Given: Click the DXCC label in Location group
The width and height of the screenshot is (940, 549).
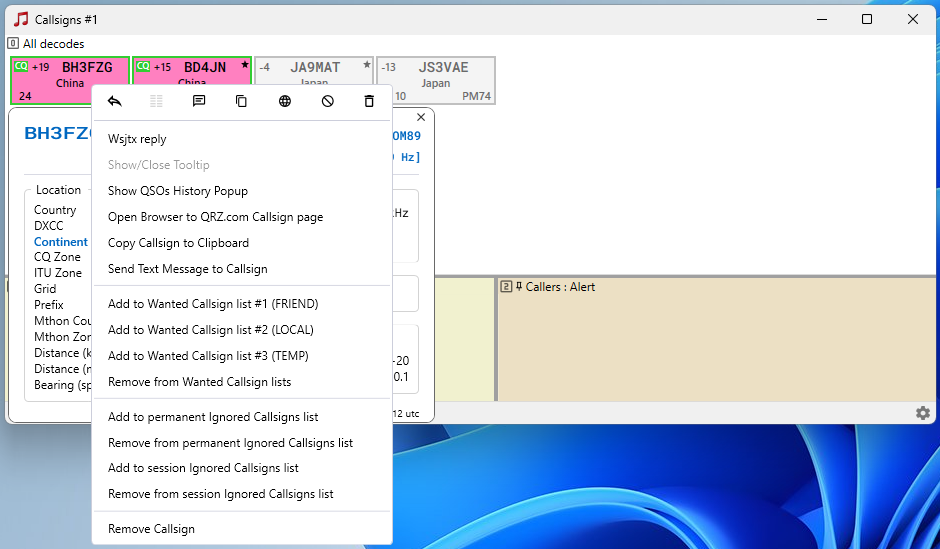Looking at the screenshot, I should [x=49, y=226].
